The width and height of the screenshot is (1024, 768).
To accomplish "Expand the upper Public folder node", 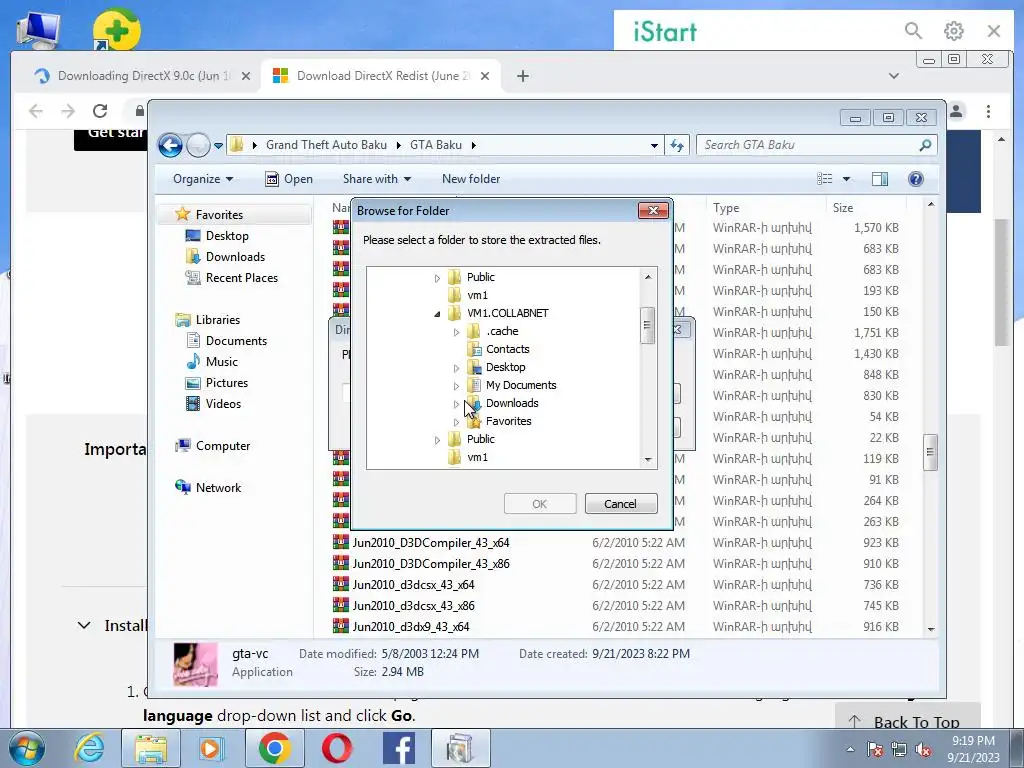I will [437, 278].
